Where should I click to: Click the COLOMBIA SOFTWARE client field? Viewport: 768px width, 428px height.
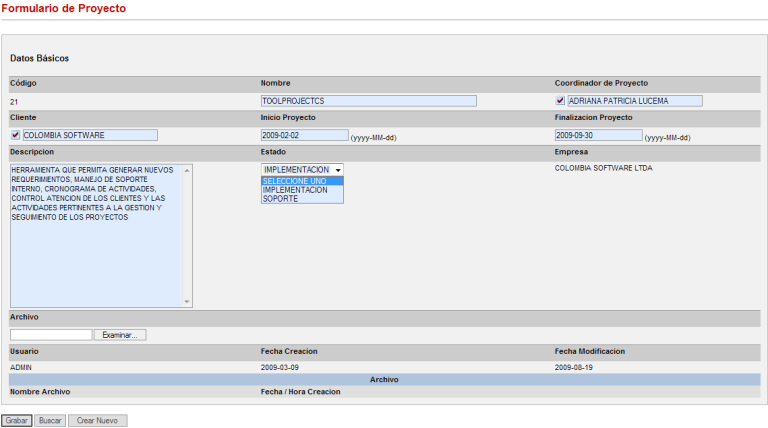(x=89, y=135)
